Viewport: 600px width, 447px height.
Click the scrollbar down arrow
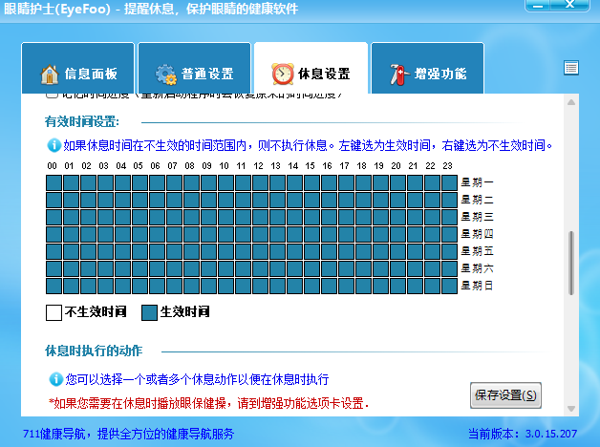click(x=572, y=410)
